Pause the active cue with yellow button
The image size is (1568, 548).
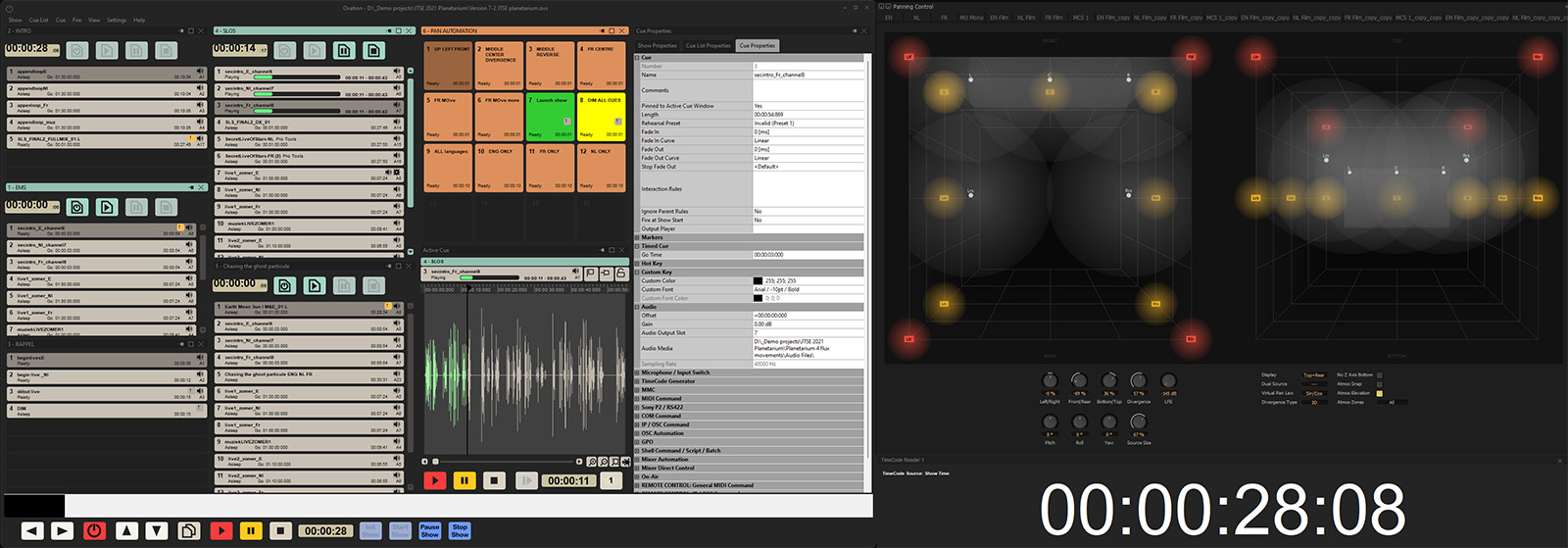pos(465,480)
